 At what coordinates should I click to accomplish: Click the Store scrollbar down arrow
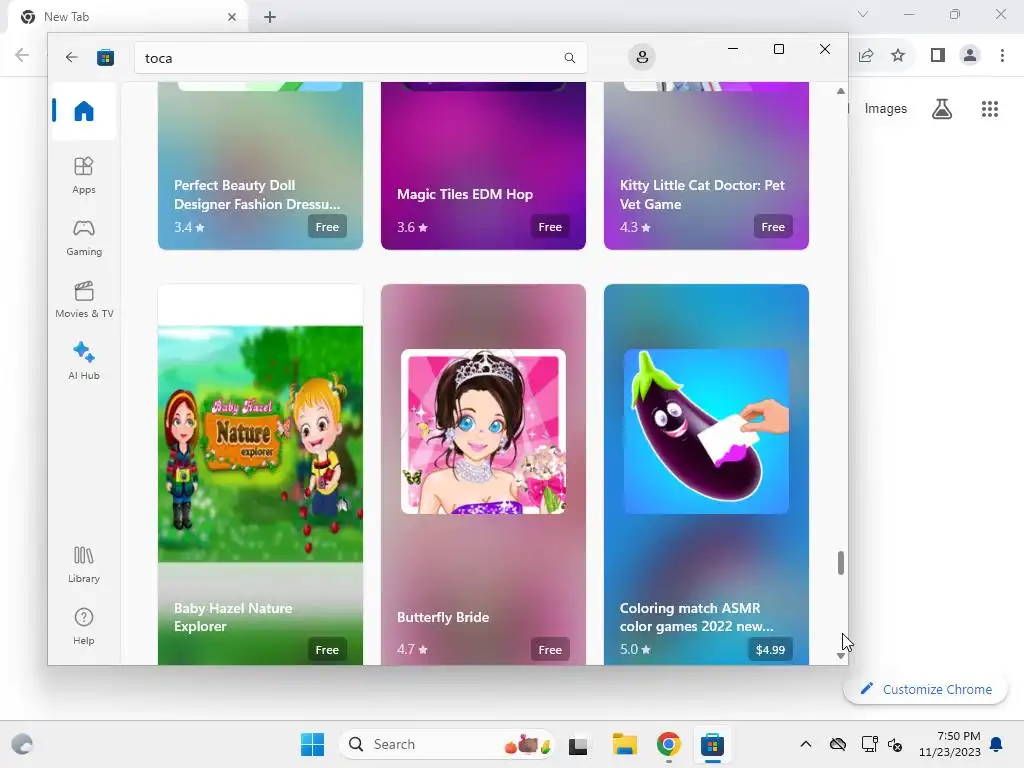coord(840,656)
